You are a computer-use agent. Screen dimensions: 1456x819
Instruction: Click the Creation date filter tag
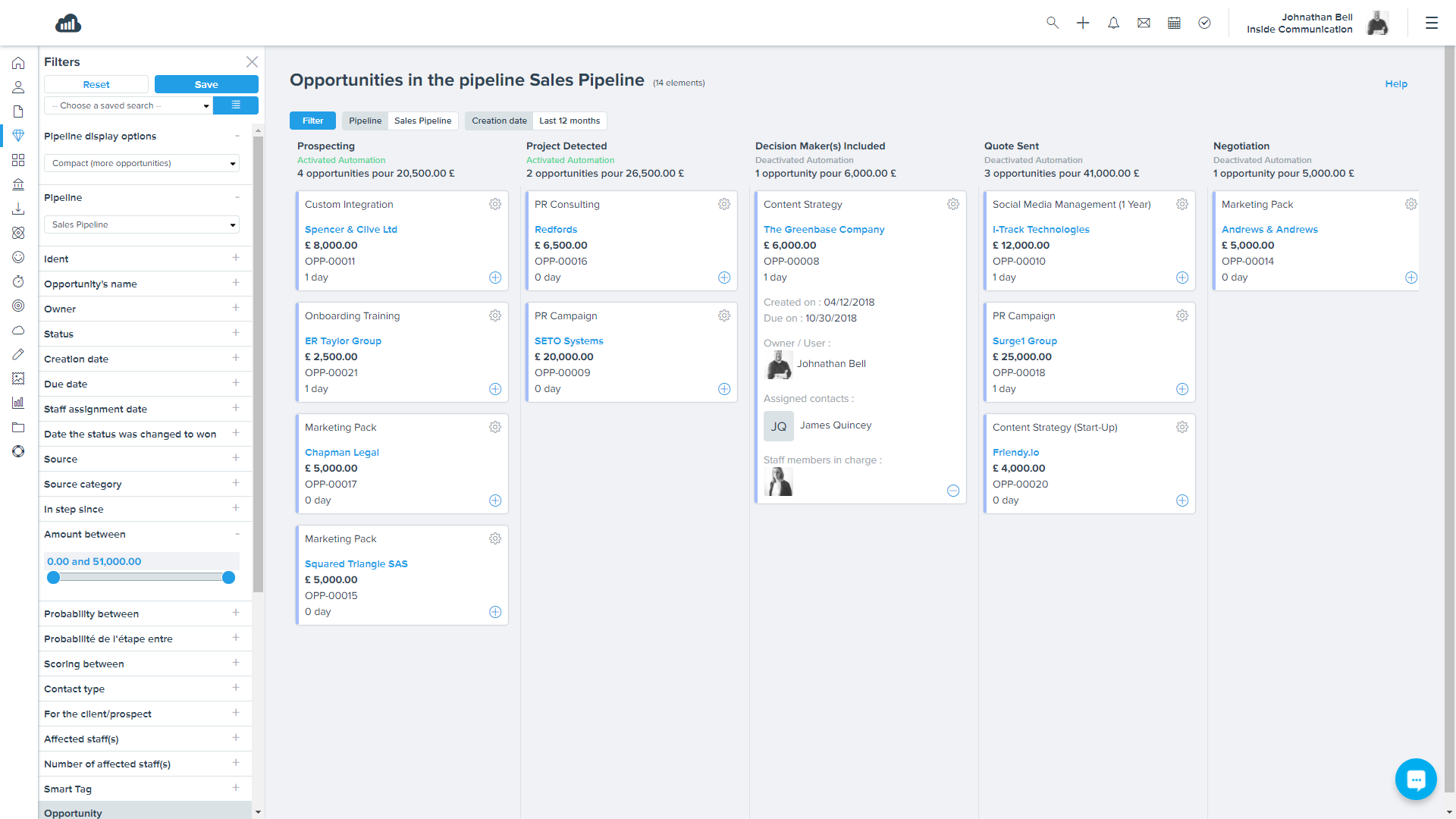click(498, 121)
